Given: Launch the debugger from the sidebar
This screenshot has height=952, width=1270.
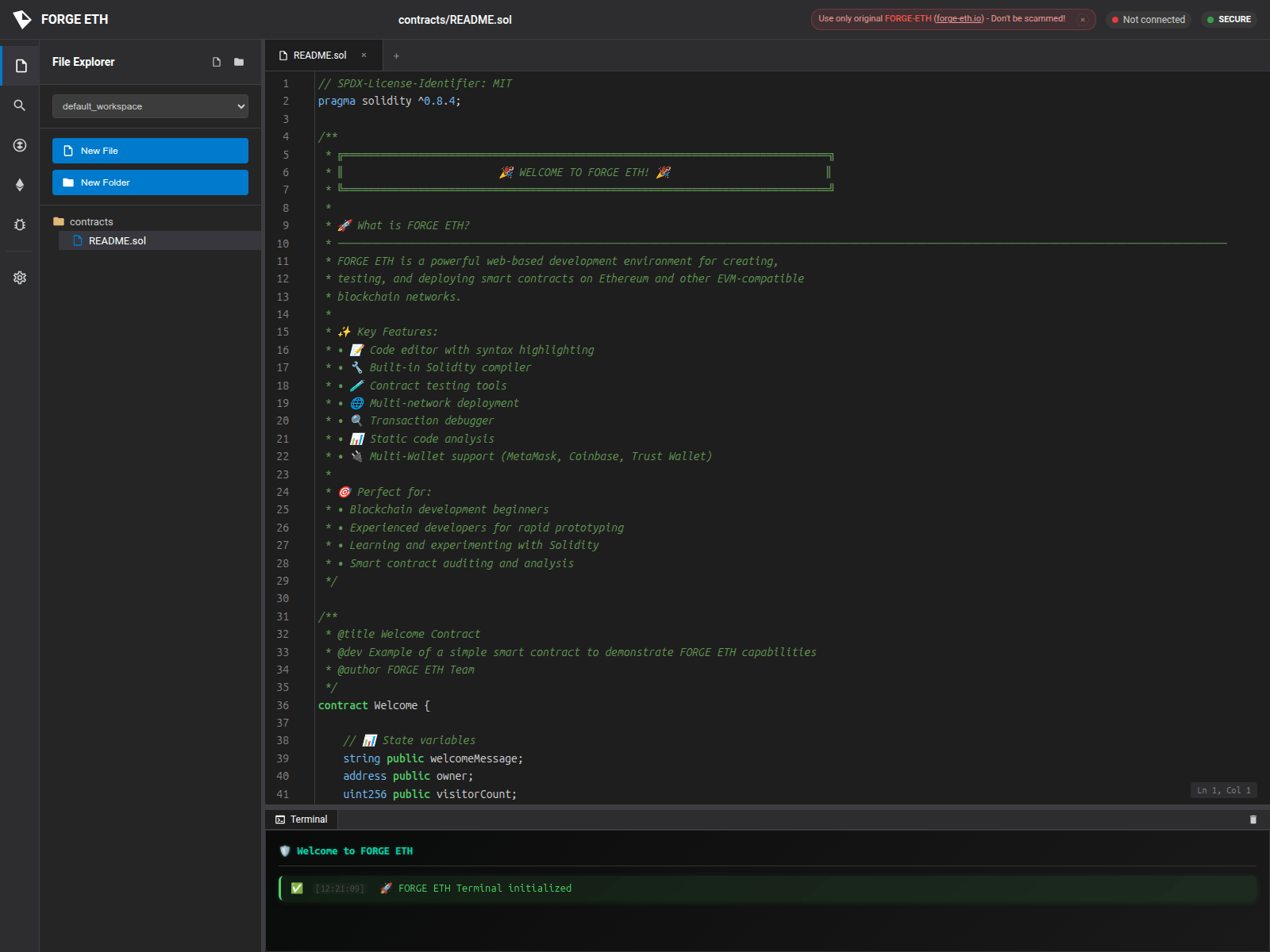Looking at the screenshot, I should click(19, 225).
